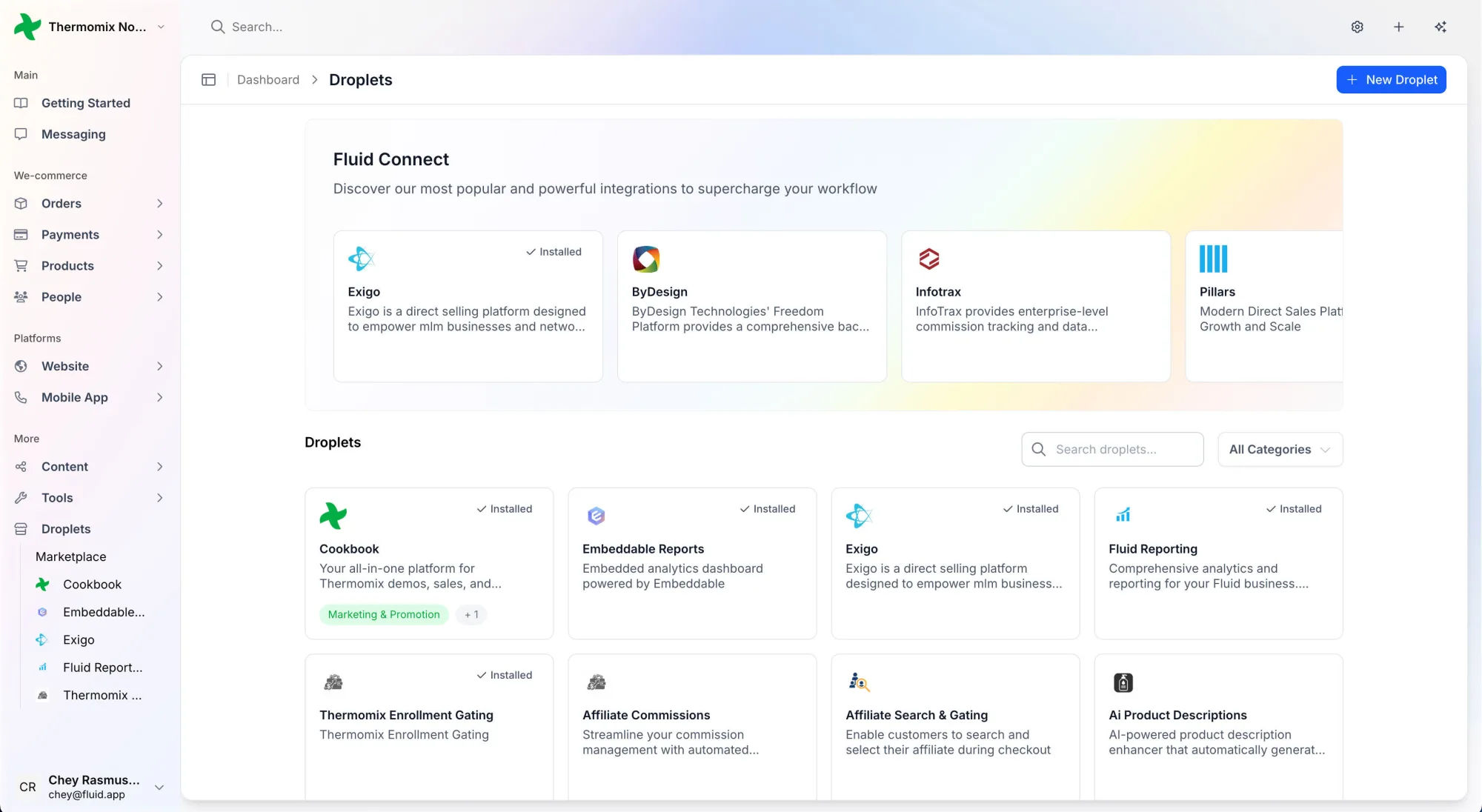Click the Payments card icon

21,234
